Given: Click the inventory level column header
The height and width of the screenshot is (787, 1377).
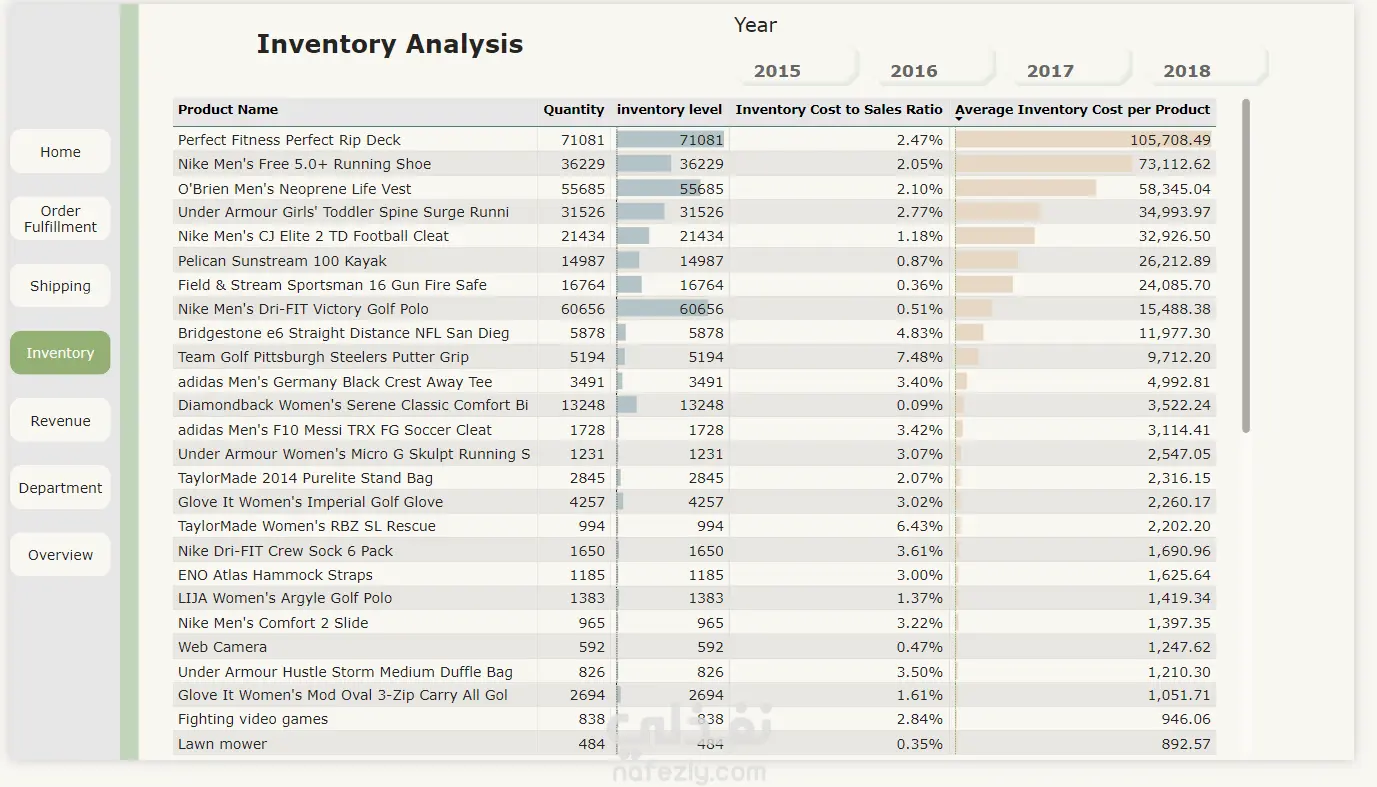Looking at the screenshot, I should coord(669,110).
